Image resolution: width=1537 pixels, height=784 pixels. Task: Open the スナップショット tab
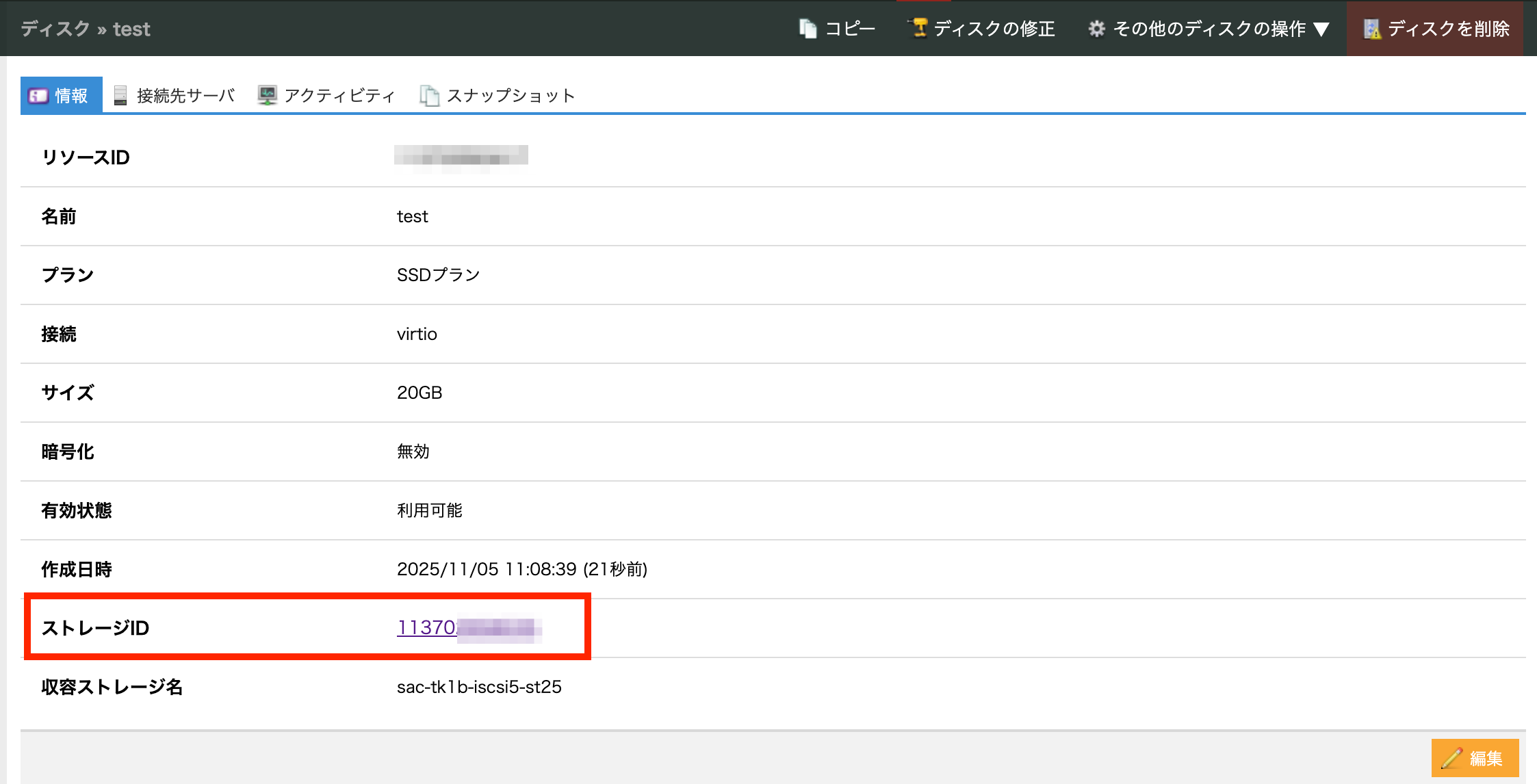511,96
